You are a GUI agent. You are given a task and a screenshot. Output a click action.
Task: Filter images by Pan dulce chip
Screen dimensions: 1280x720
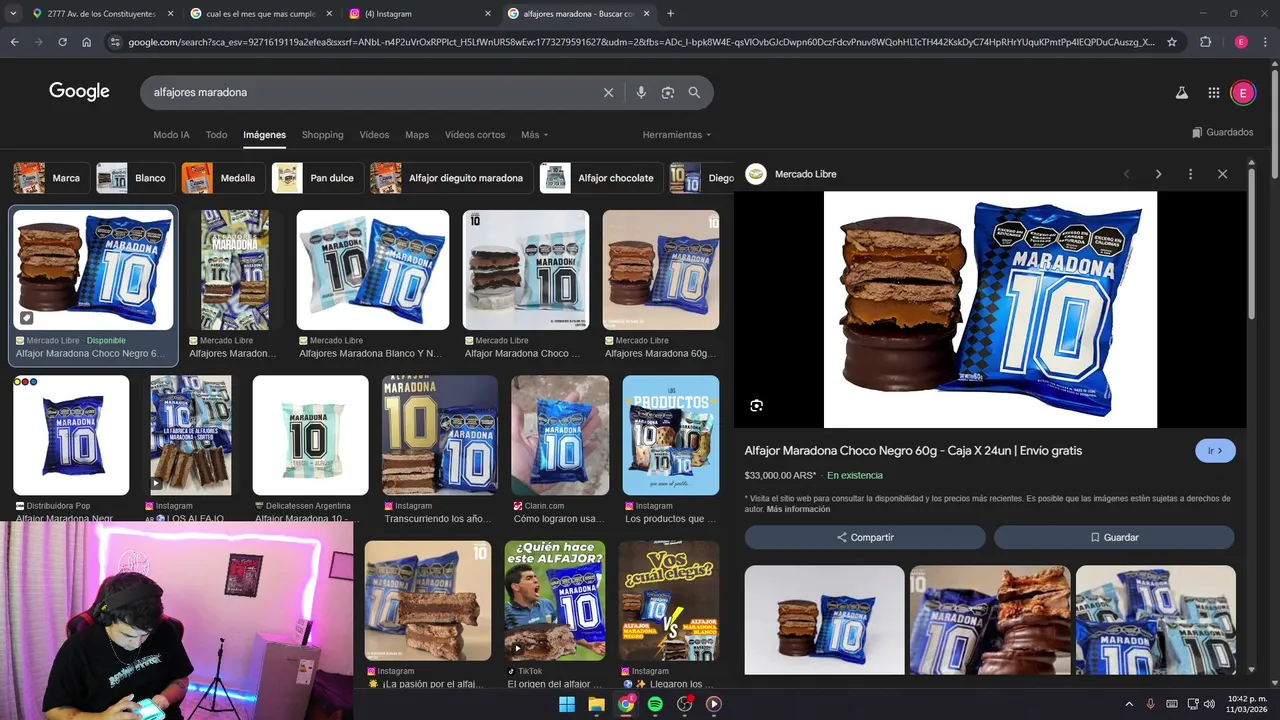[x=316, y=178]
